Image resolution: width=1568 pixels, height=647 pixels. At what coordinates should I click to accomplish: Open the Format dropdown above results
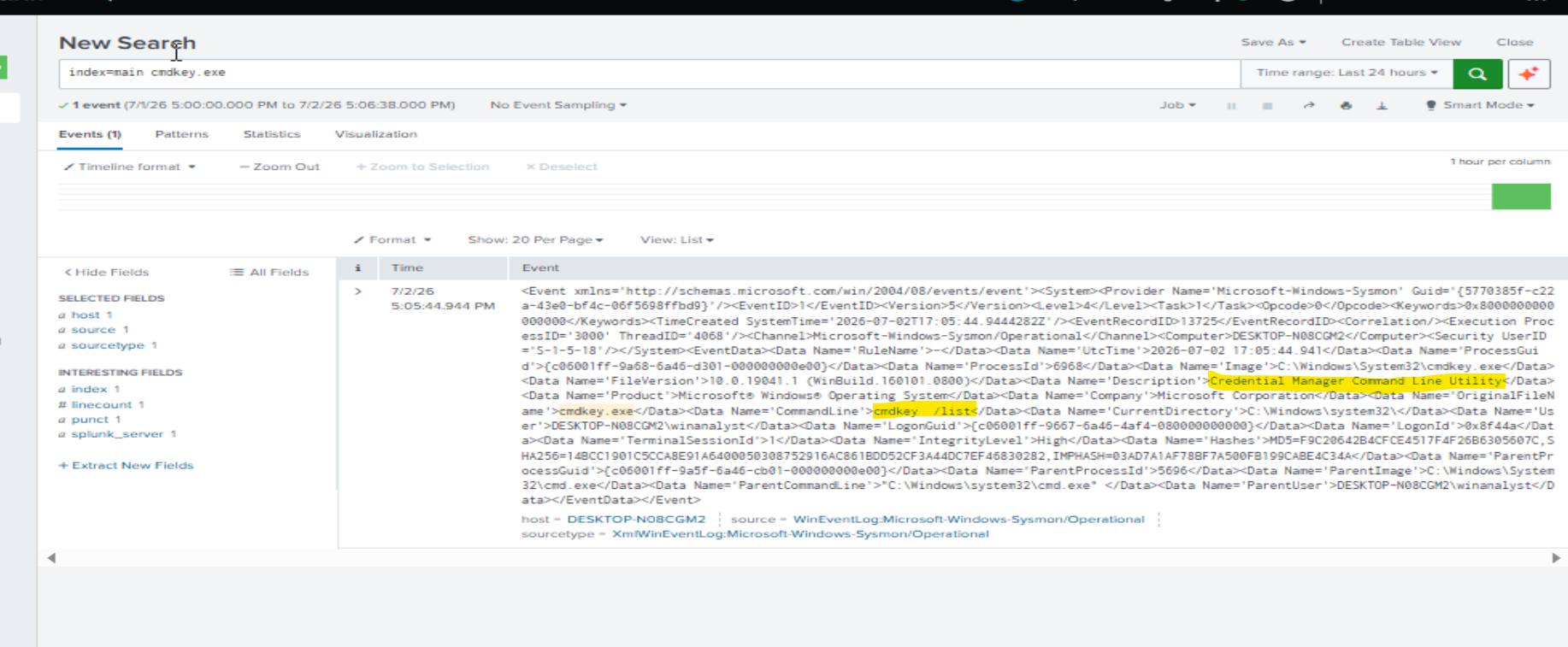pyautogui.click(x=392, y=240)
